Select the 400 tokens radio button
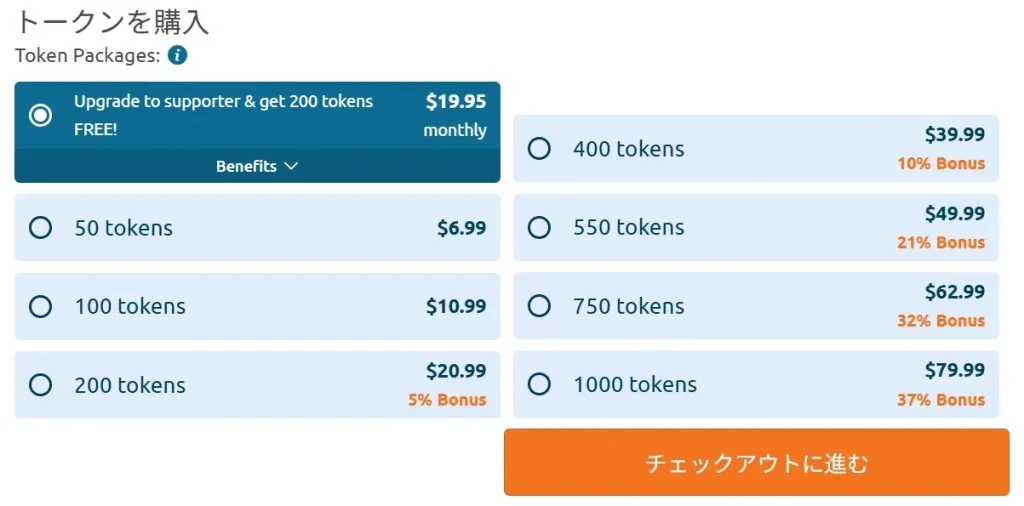The image size is (1024, 506). pos(539,149)
